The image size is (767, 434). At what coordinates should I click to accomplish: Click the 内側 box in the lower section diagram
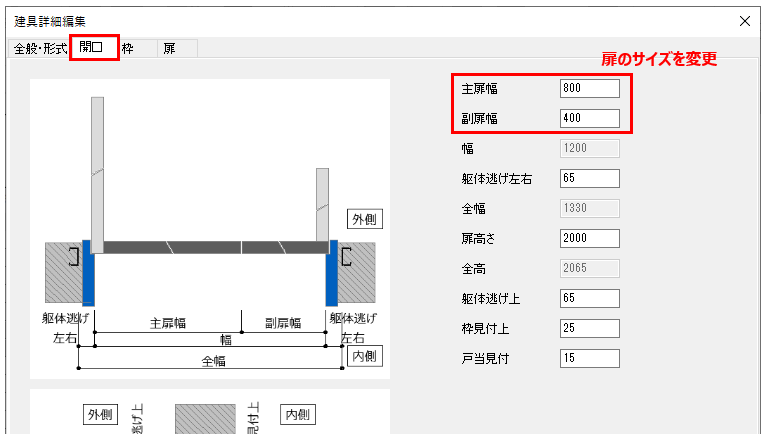point(298,415)
